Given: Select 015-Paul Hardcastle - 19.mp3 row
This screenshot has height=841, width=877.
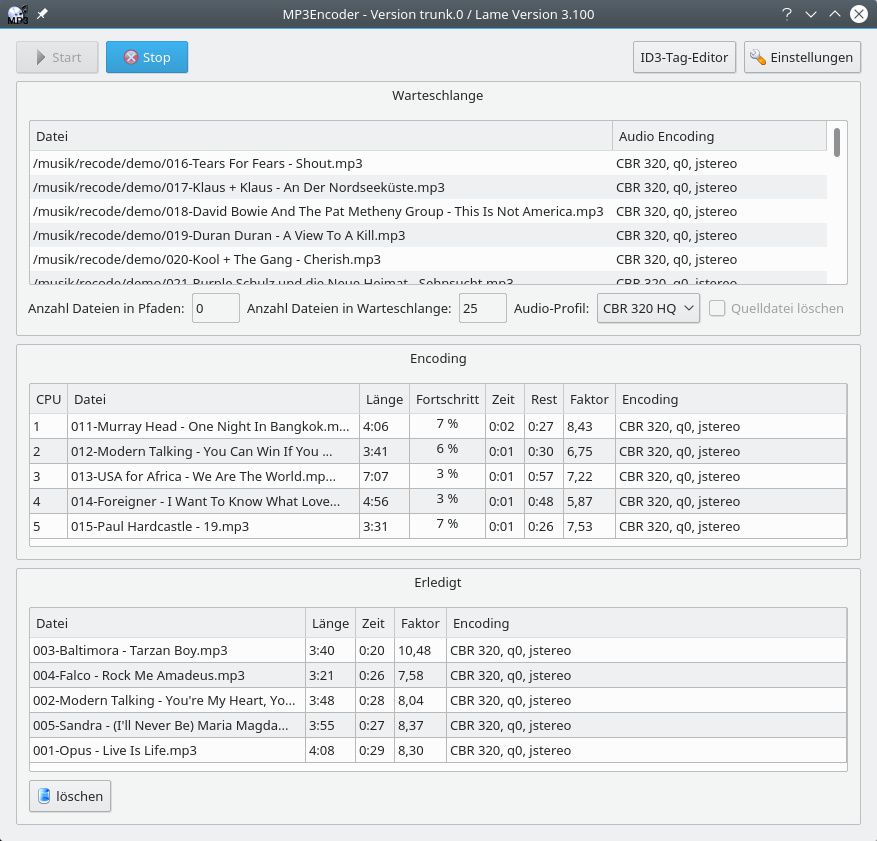Looking at the screenshot, I should tap(438, 526).
